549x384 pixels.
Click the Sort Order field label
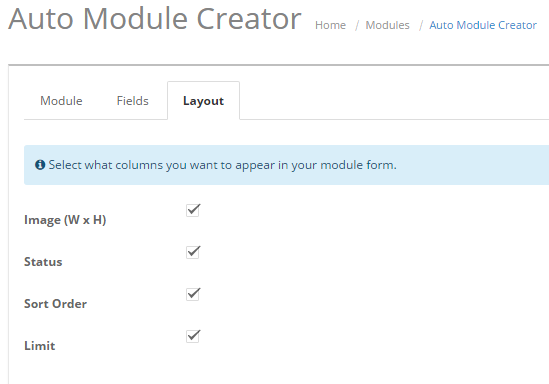(x=55, y=304)
